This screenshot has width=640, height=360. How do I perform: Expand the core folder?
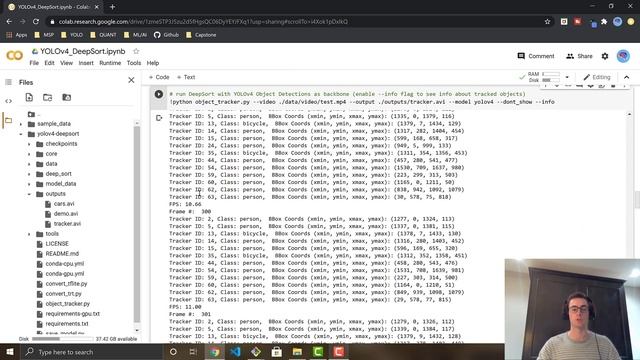tap(29, 154)
